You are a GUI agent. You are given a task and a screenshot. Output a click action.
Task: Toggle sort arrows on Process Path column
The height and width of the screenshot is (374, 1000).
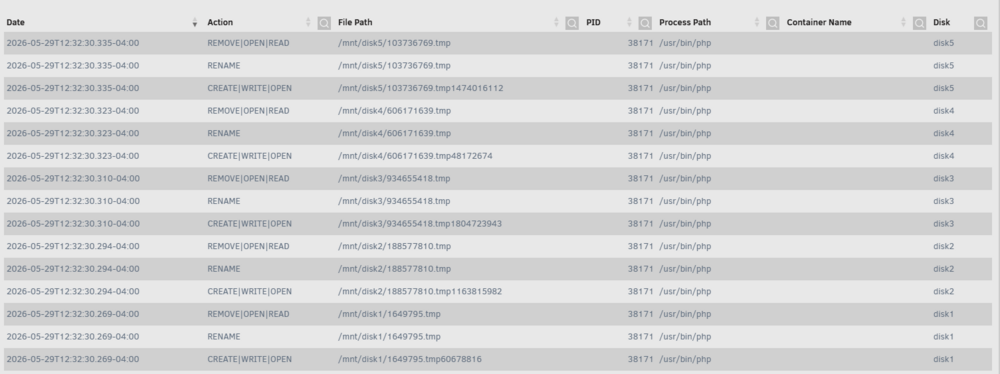[x=757, y=22]
